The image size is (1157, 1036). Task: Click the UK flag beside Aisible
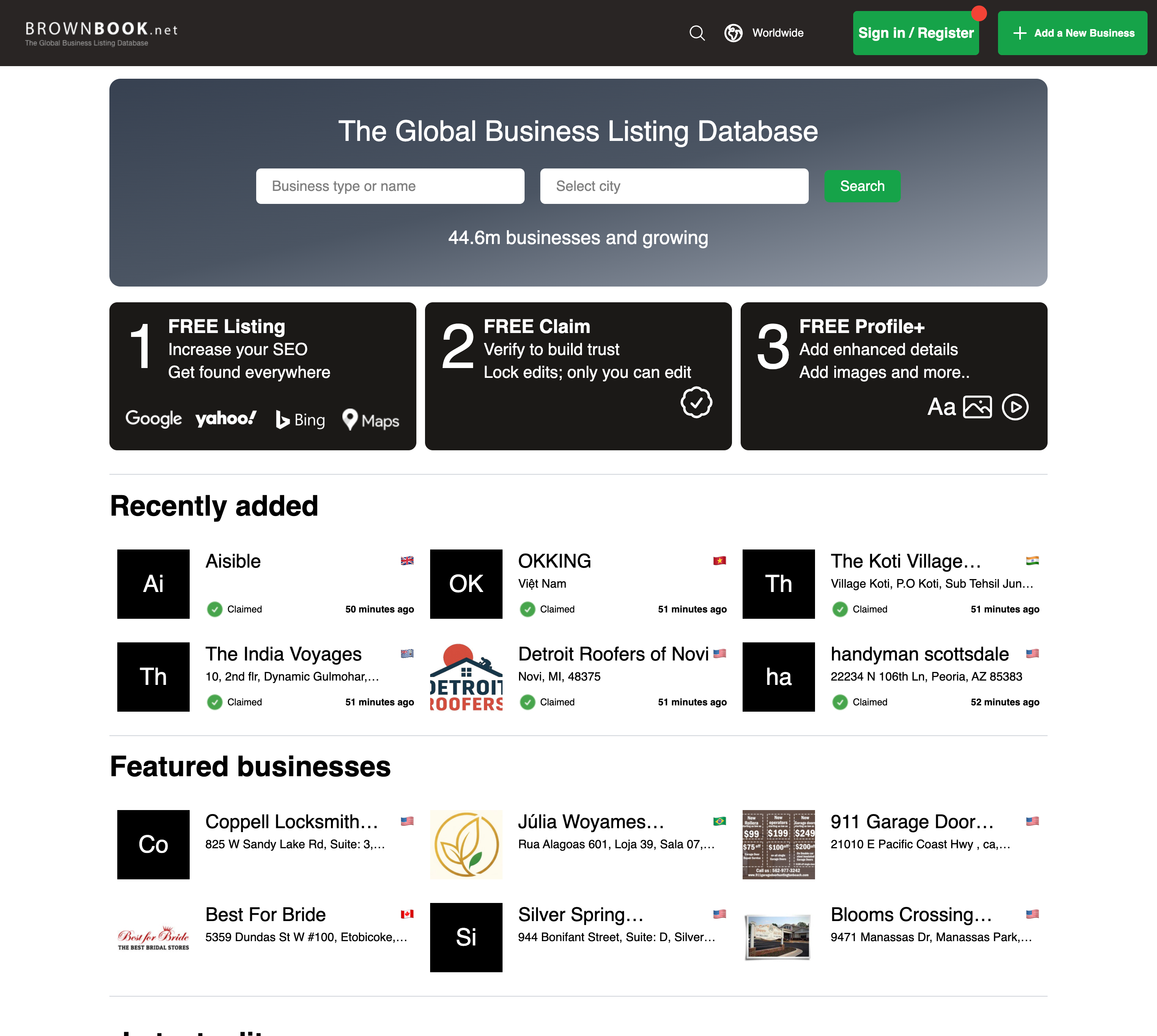[407, 561]
